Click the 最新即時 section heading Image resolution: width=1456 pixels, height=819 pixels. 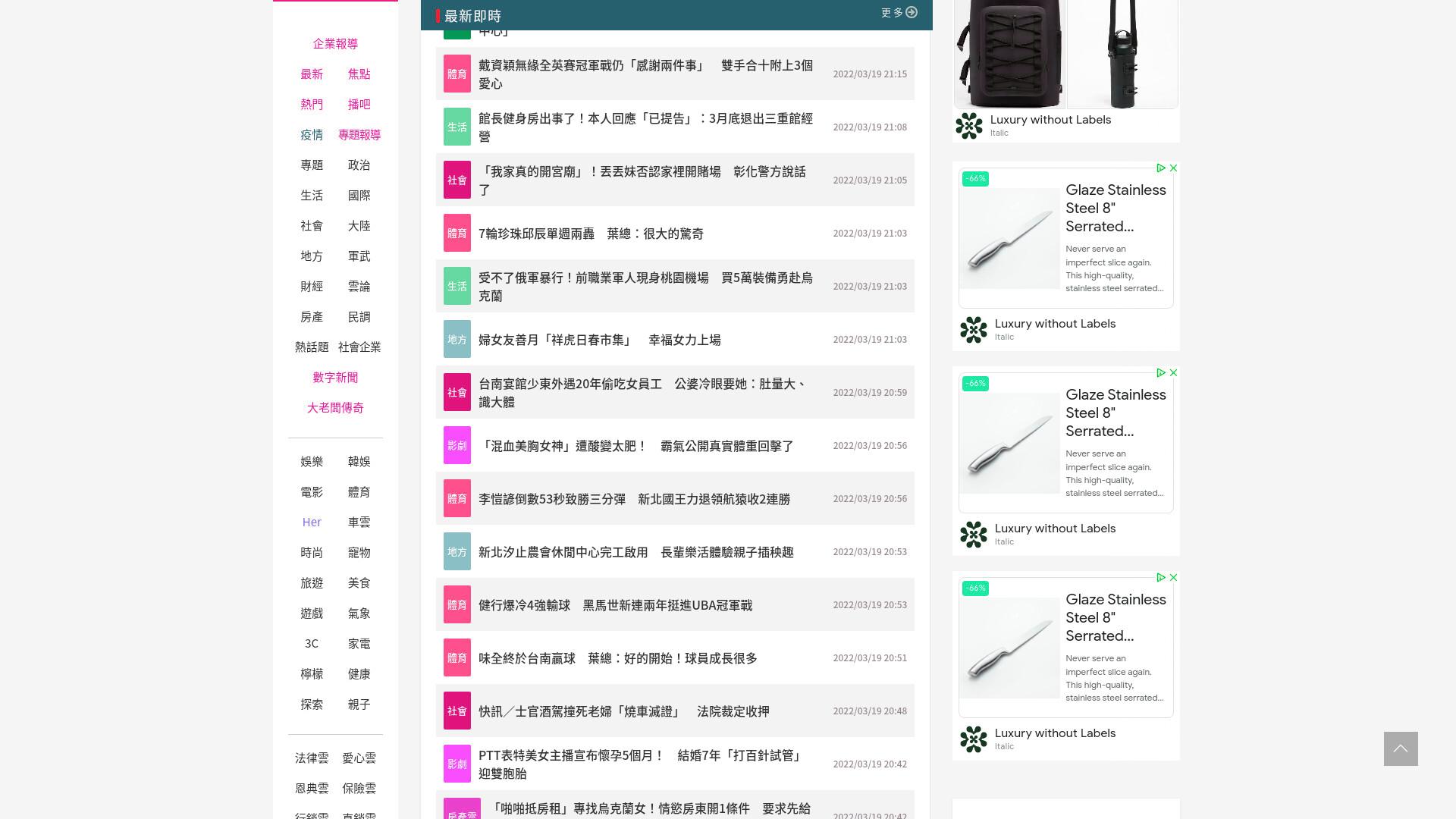click(x=472, y=16)
